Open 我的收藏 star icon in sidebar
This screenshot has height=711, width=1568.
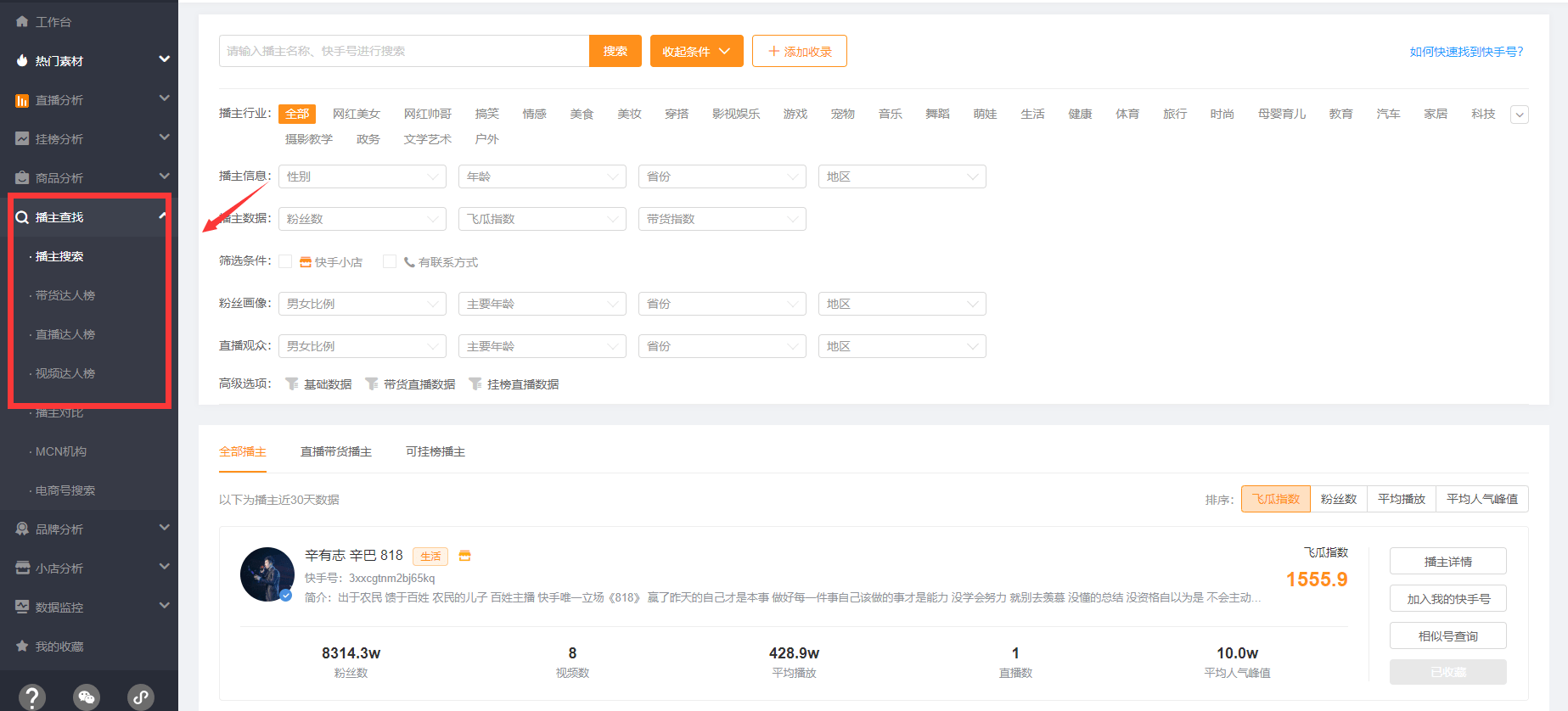(22, 646)
